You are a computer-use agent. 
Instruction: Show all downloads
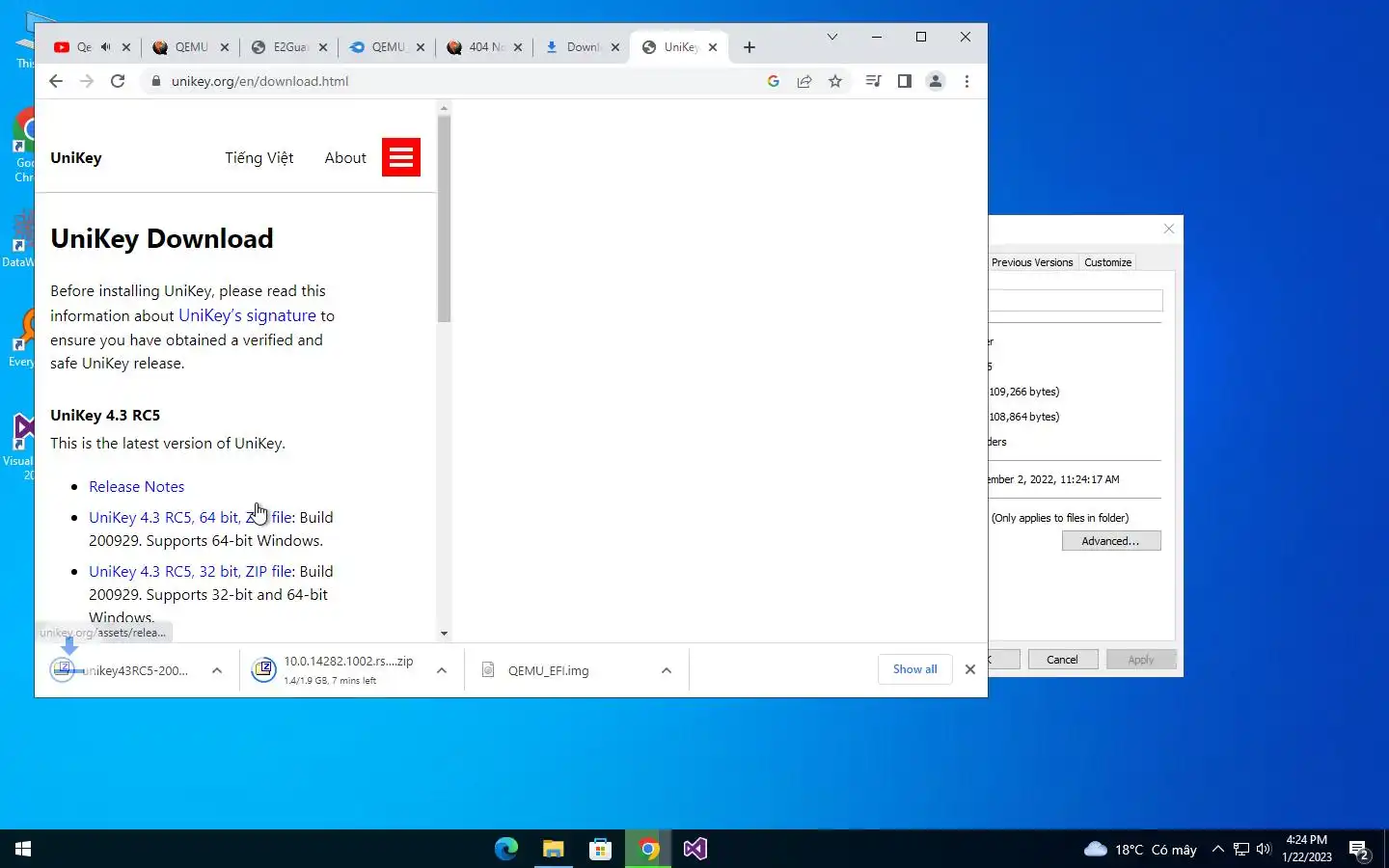pyautogui.click(x=914, y=669)
